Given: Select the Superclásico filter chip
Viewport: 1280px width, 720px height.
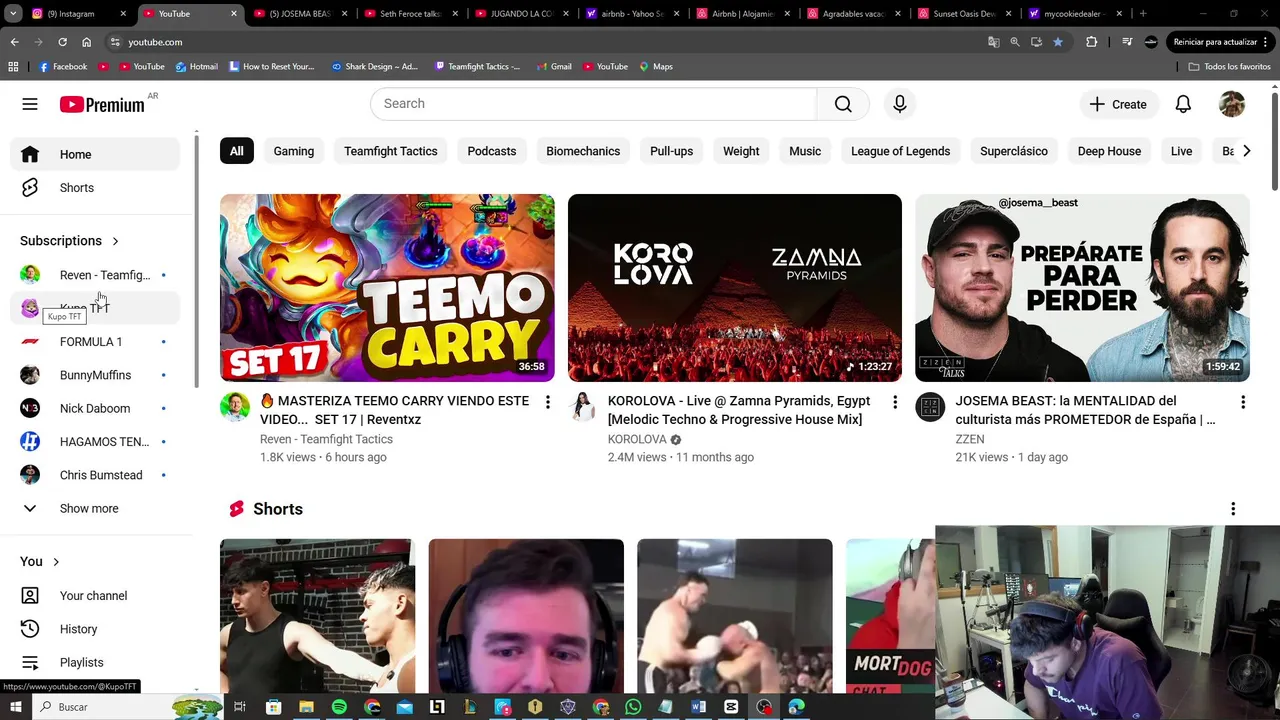Looking at the screenshot, I should click(1014, 151).
